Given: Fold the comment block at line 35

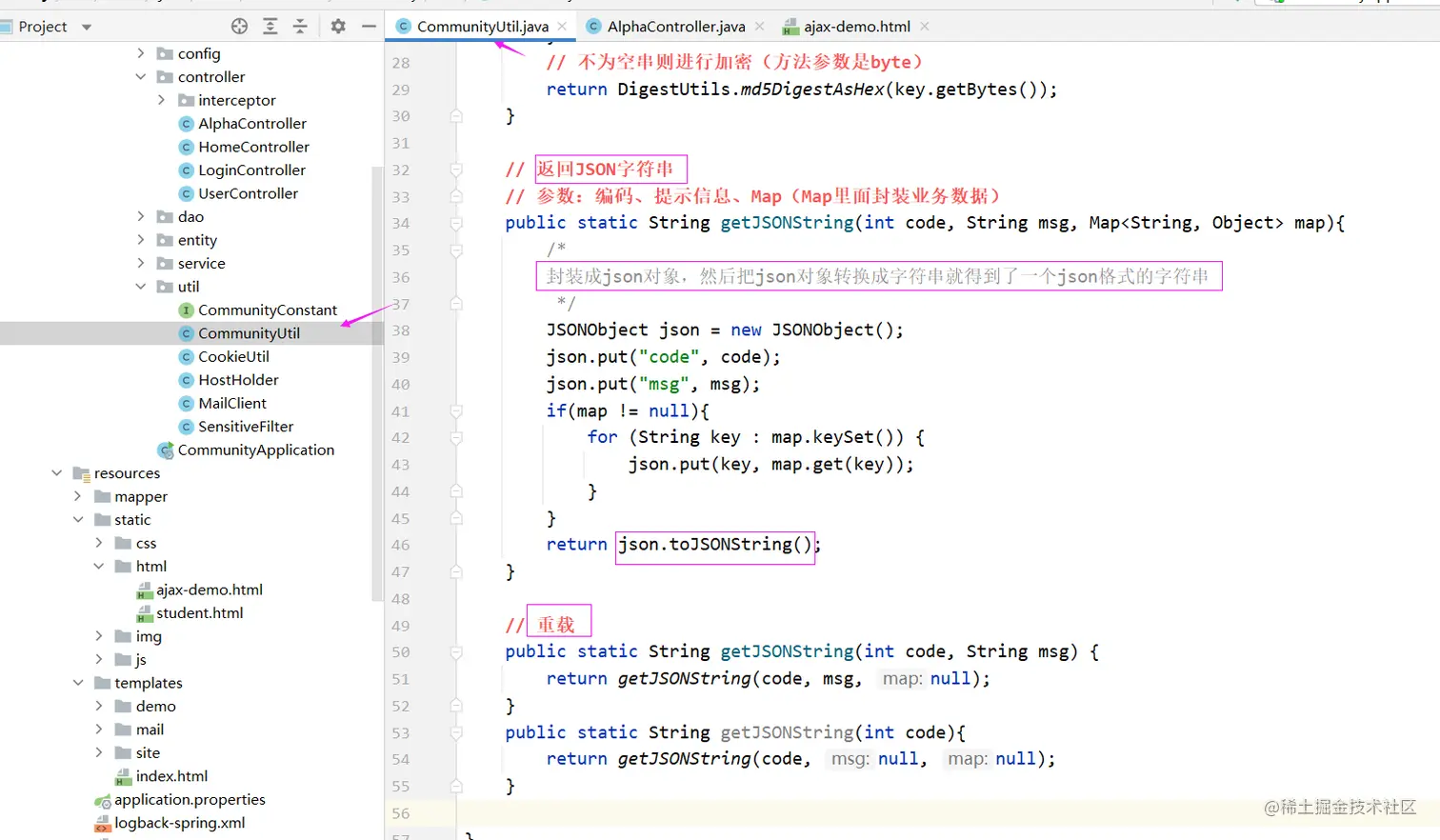Looking at the screenshot, I should coord(456,250).
